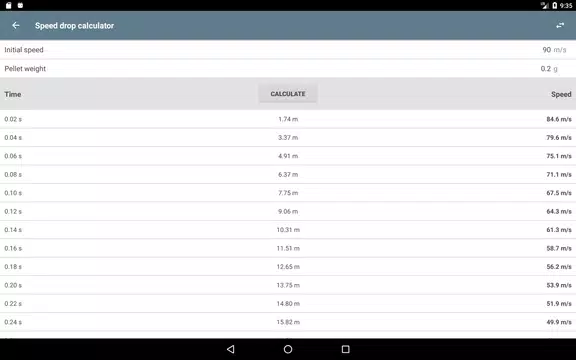
Task: Select the 84.6 m/s speed cell
Action: coord(559,119)
